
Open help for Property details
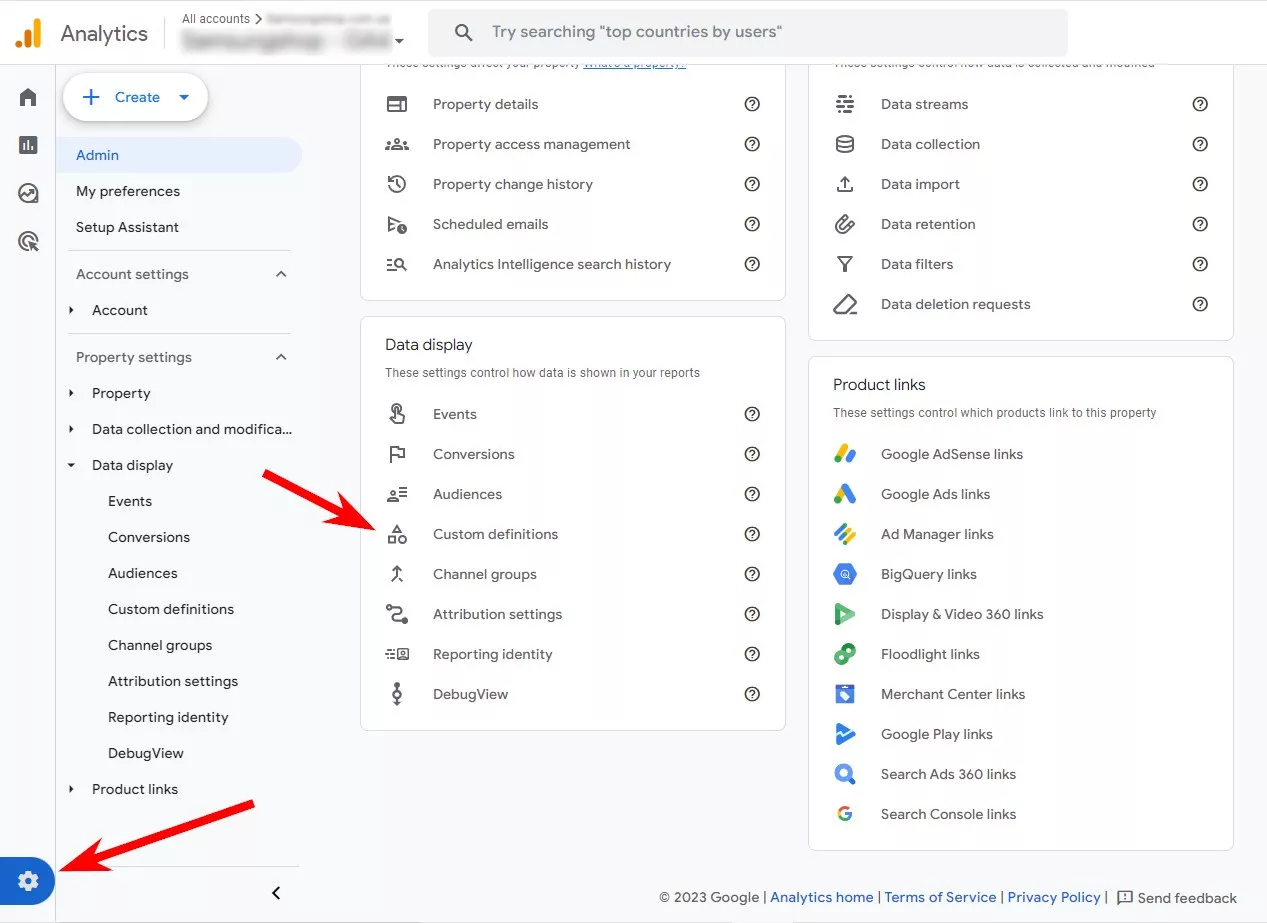(x=752, y=104)
